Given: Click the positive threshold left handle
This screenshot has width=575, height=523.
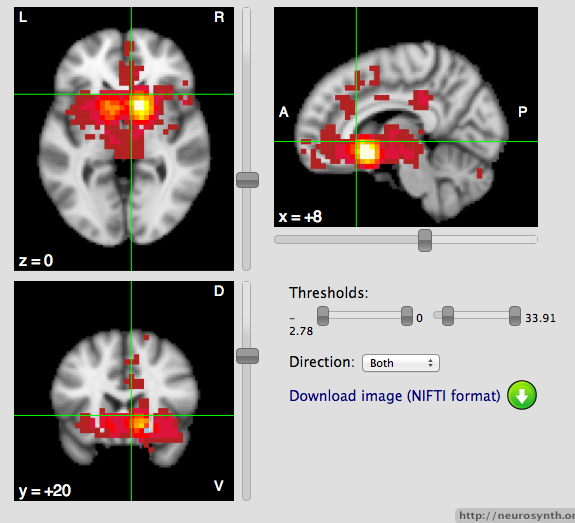Looking at the screenshot, I should pyautogui.click(x=448, y=316).
